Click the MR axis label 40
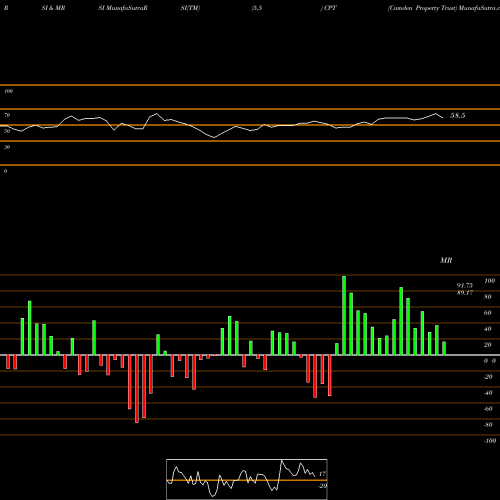This screenshot has height=500, width=500. [x=488, y=329]
